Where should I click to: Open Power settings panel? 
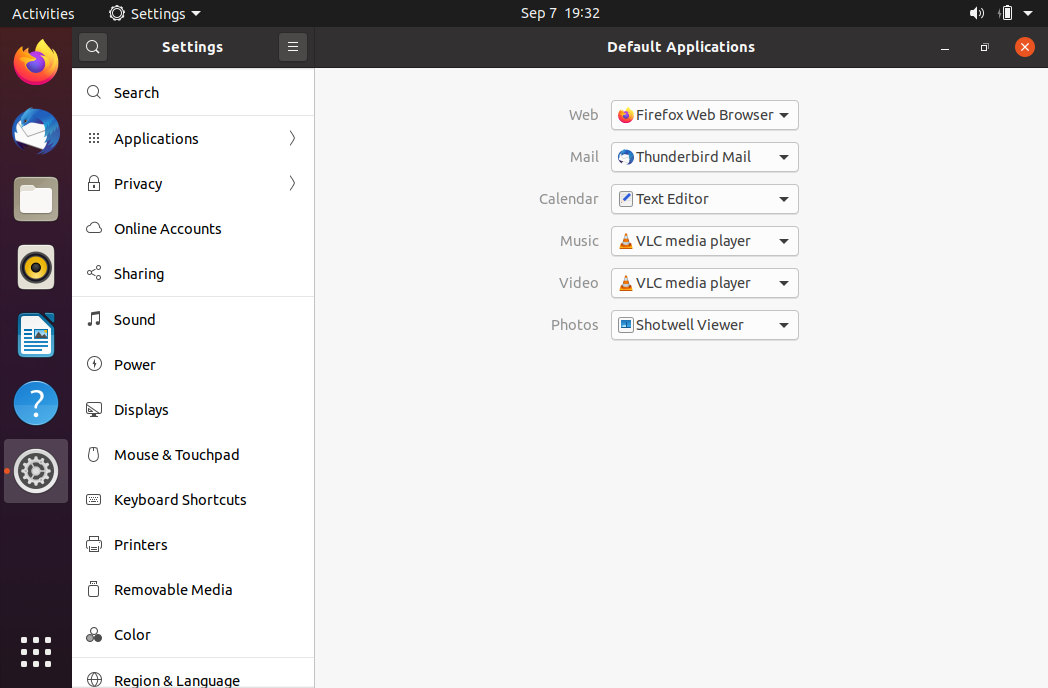[192, 364]
